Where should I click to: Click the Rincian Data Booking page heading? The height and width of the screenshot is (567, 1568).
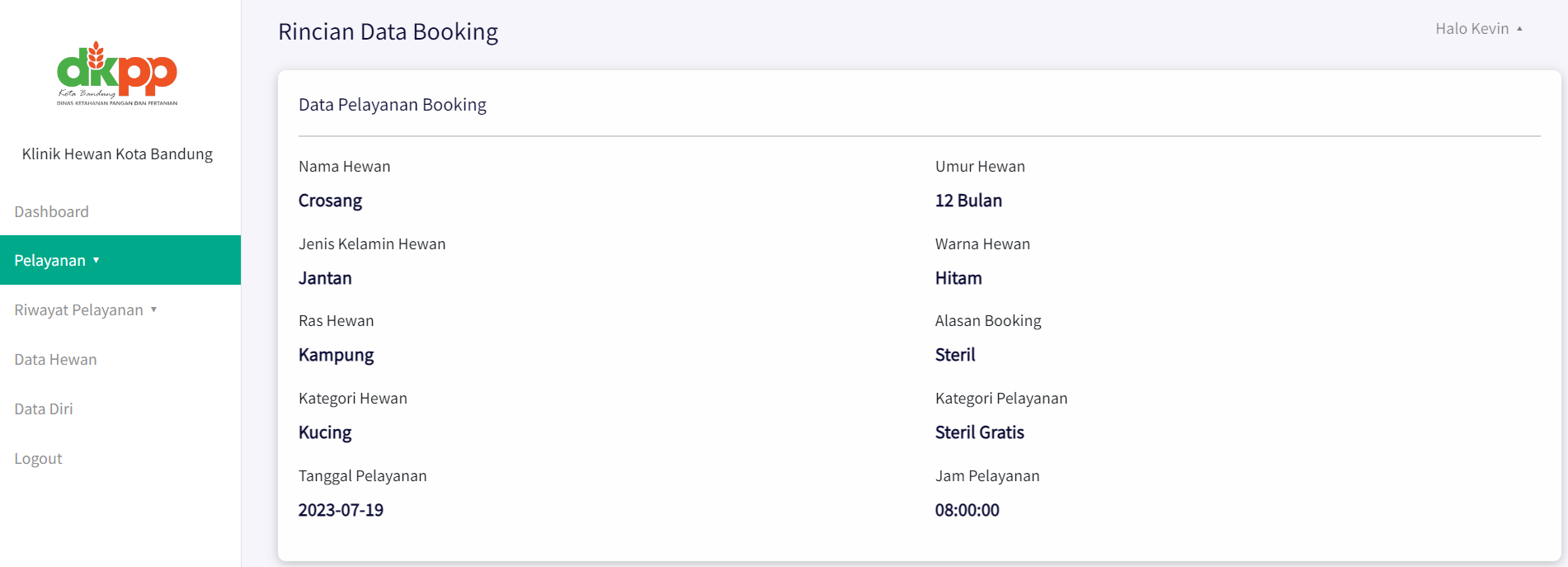tap(388, 31)
